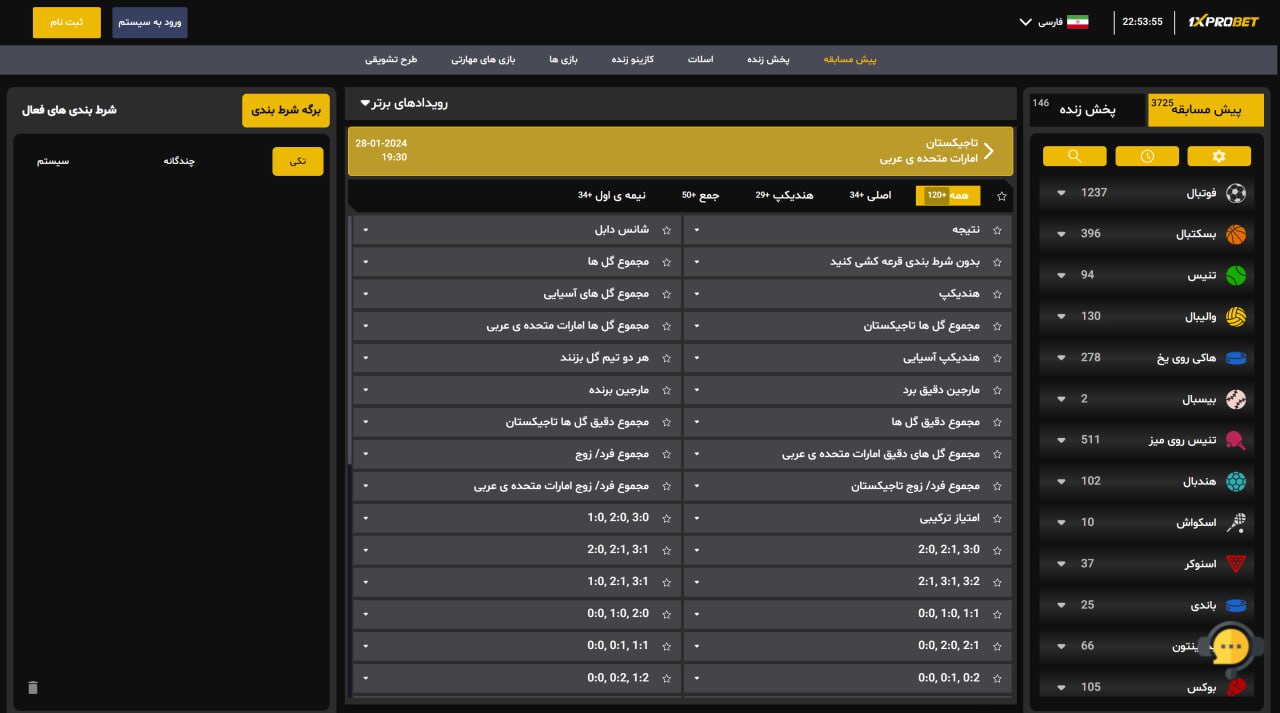Switch to the پخش زنده tab
Screen dimensions: 1280x713
point(767,60)
